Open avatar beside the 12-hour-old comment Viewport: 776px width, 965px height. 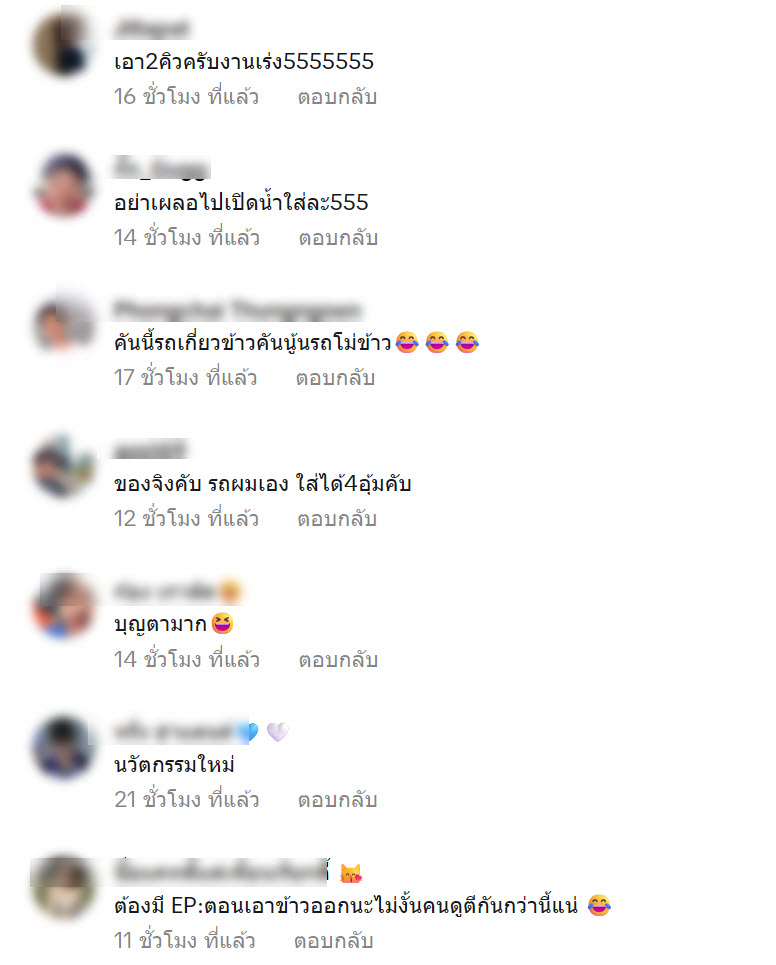62,466
